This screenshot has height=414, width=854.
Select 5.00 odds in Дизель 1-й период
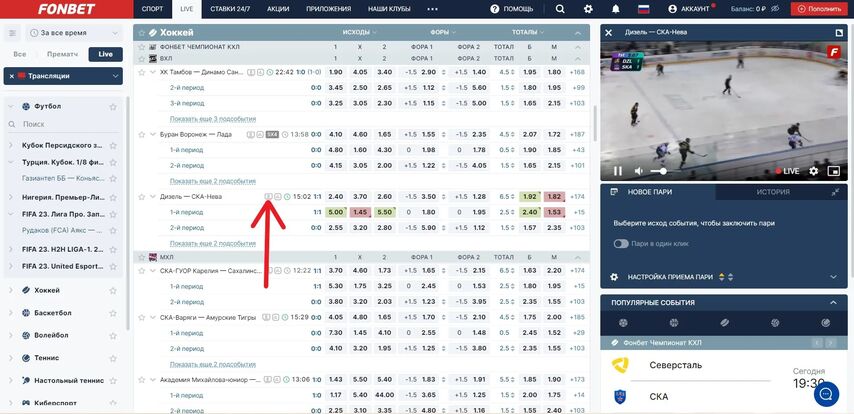pyautogui.click(x=336, y=212)
